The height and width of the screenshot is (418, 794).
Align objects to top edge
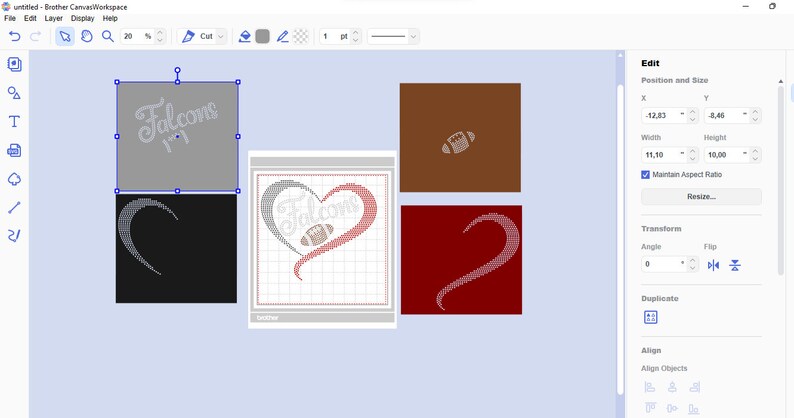click(x=650, y=408)
